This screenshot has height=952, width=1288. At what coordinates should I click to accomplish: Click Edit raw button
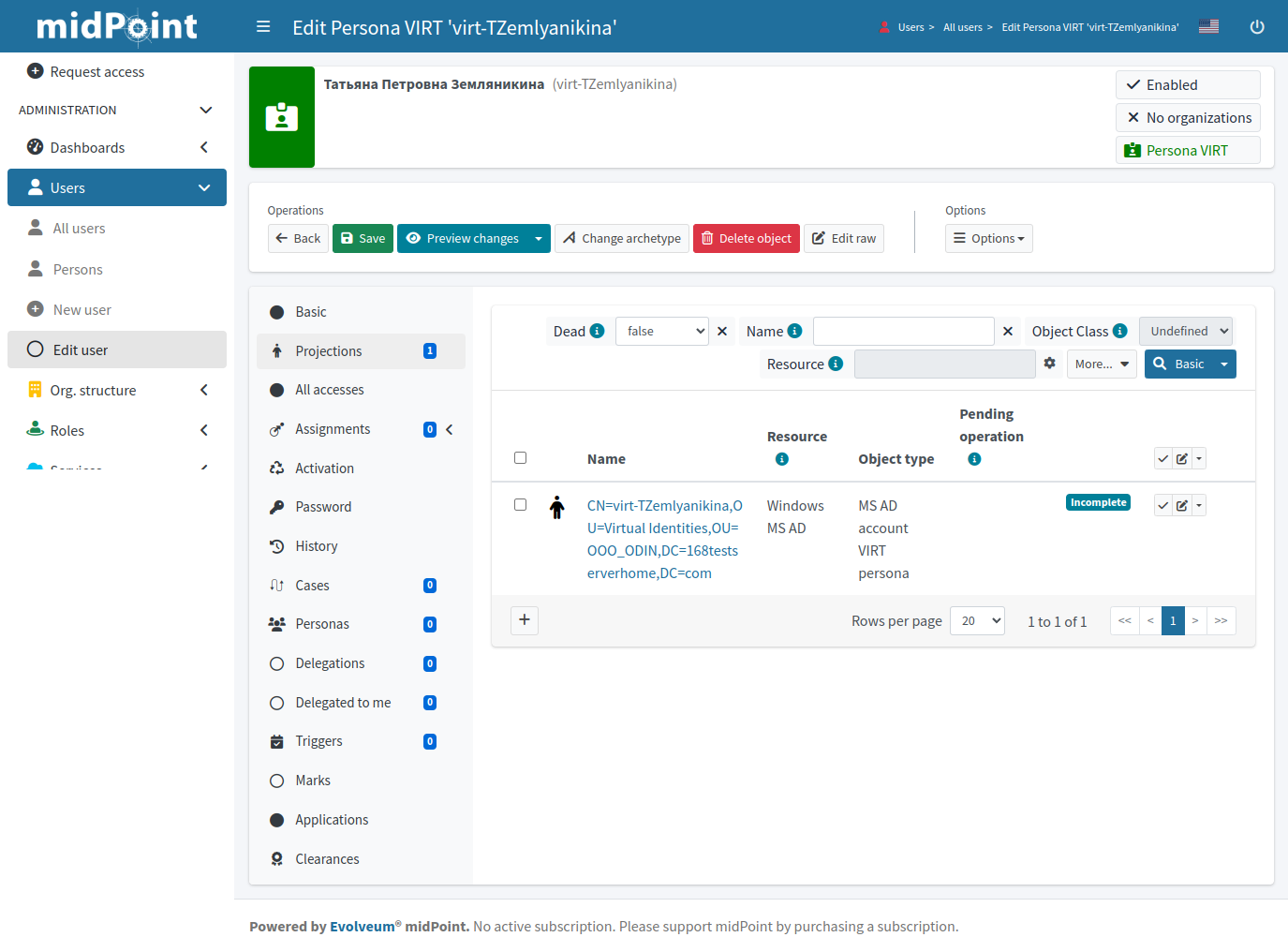pyautogui.click(x=844, y=238)
